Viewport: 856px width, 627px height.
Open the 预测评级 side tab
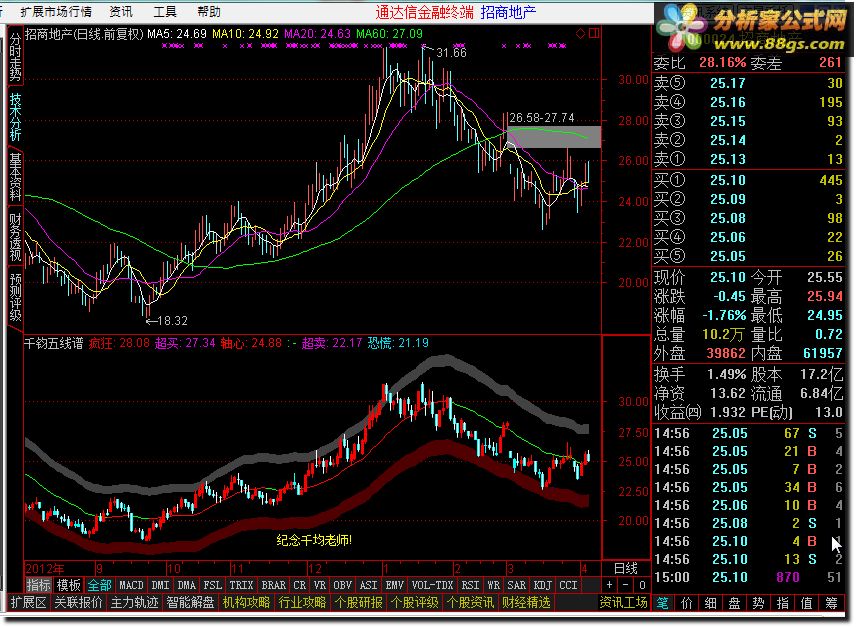15,296
